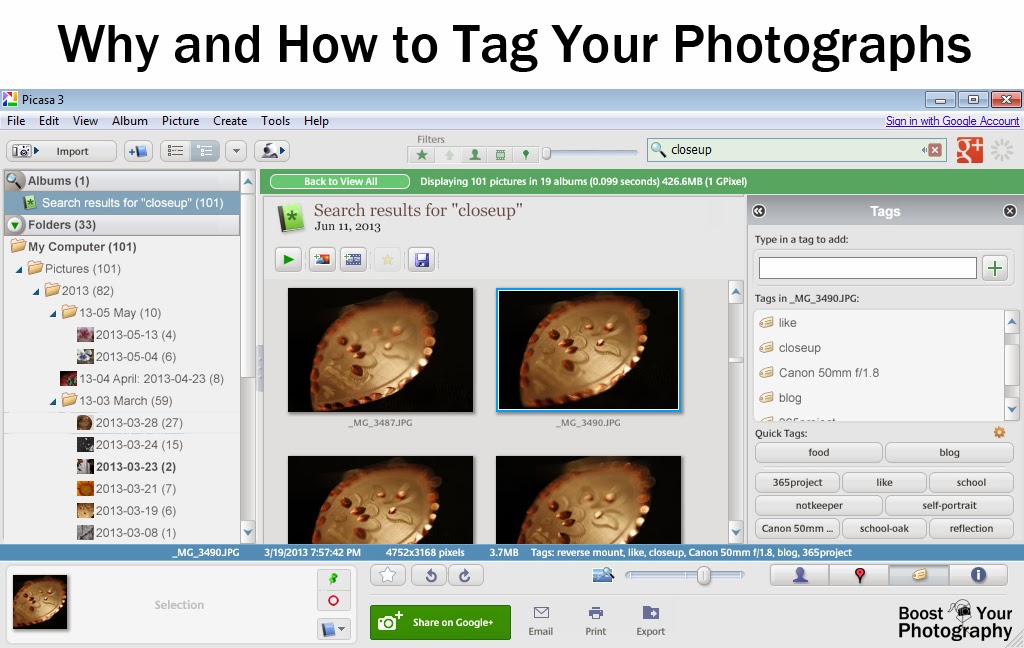This screenshot has width=1024, height=648.
Task: Click the Create Movie Presentation icon
Action: (x=353, y=259)
